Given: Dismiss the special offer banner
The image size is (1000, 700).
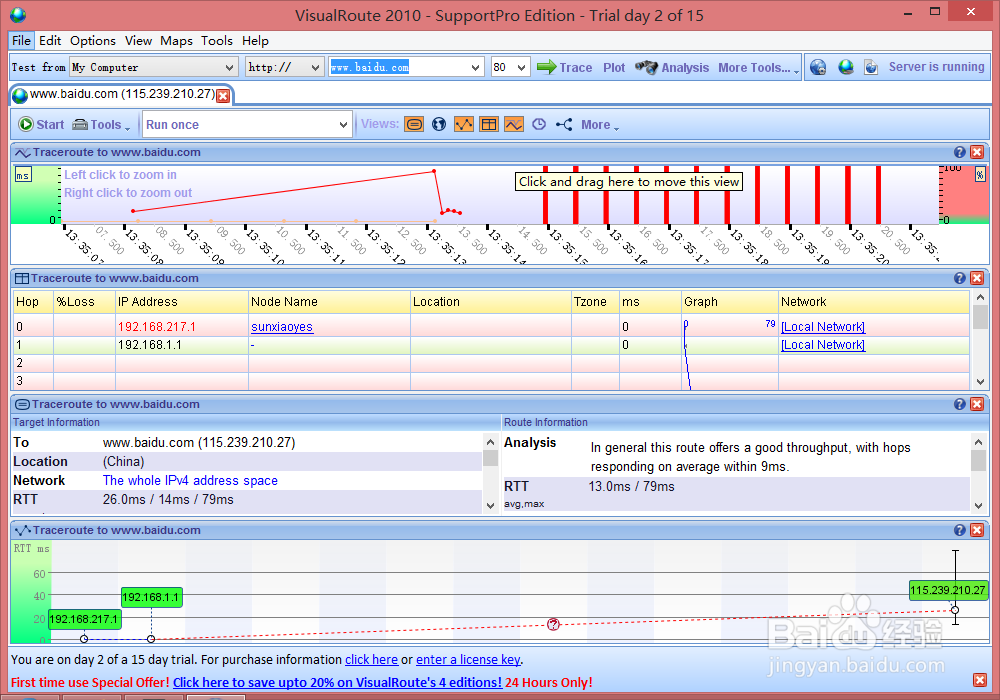Looking at the screenshot, I should [980, 680].
